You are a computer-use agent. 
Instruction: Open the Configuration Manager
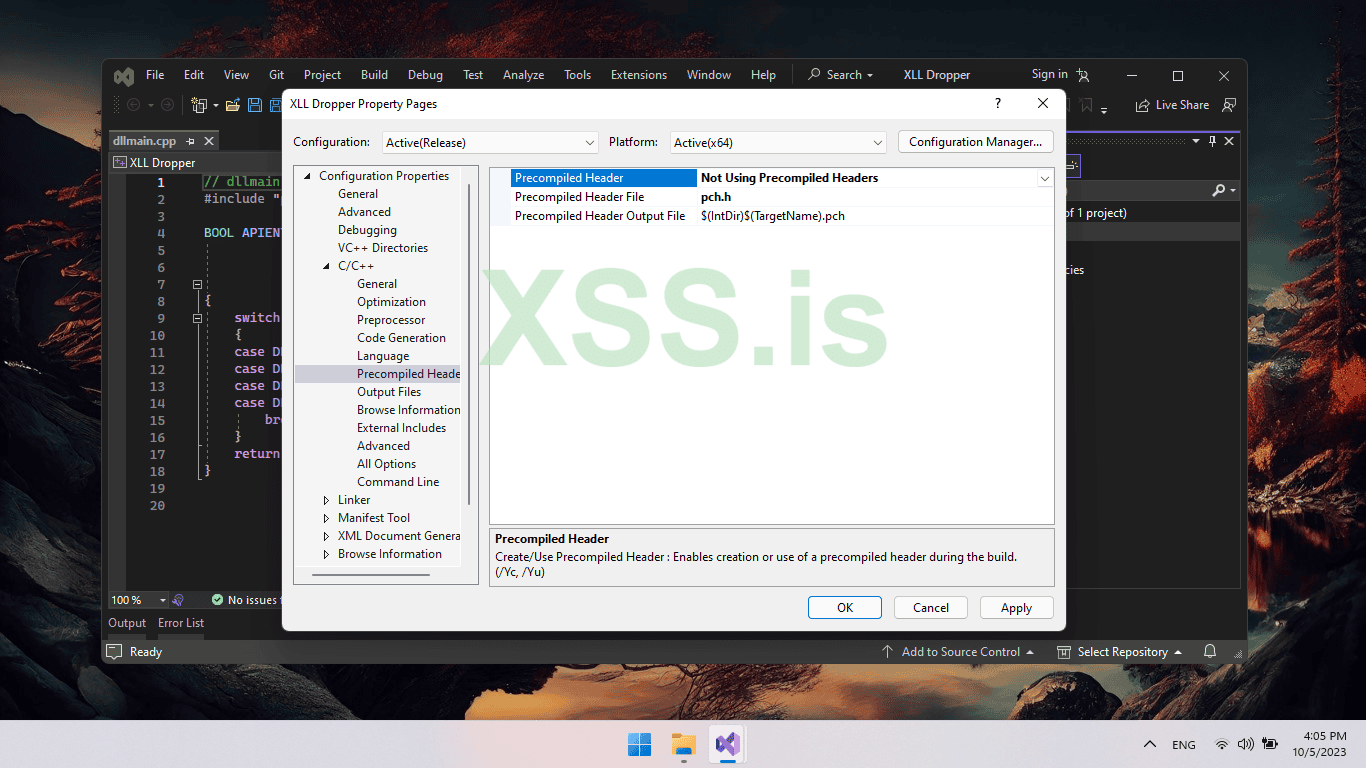click(976, 142)
